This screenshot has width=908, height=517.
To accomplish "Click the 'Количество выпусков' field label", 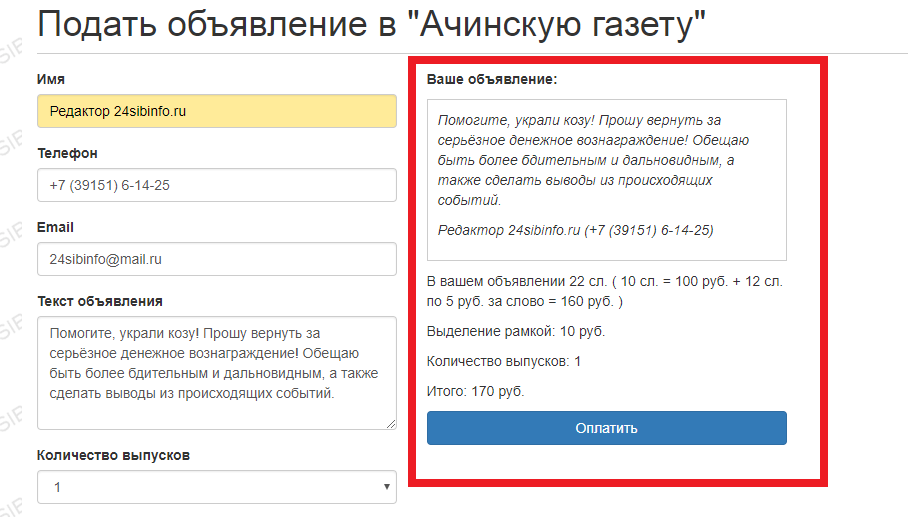I will tap(113, 456).
